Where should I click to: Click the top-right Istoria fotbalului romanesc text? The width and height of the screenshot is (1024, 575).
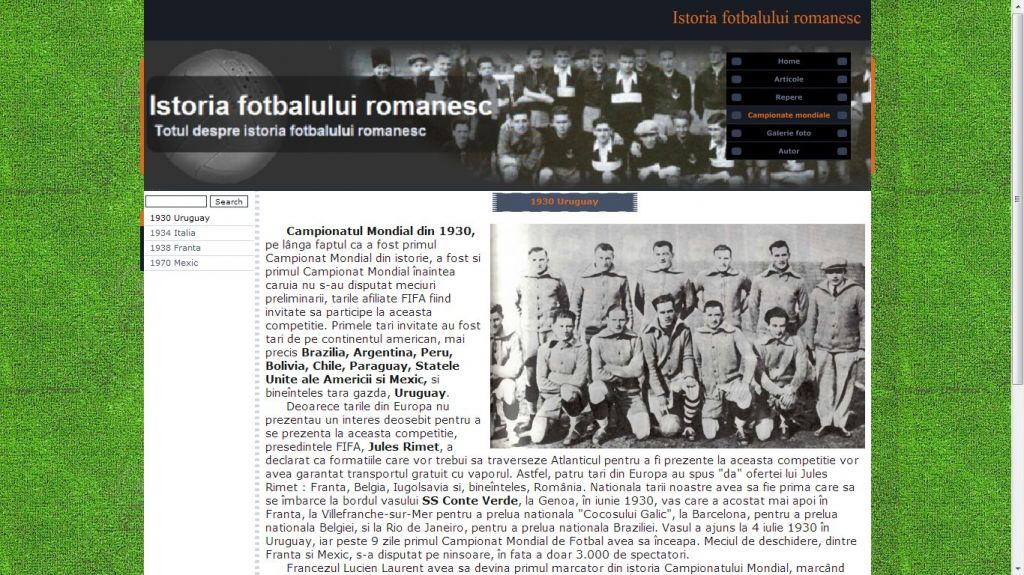point(766,18)
